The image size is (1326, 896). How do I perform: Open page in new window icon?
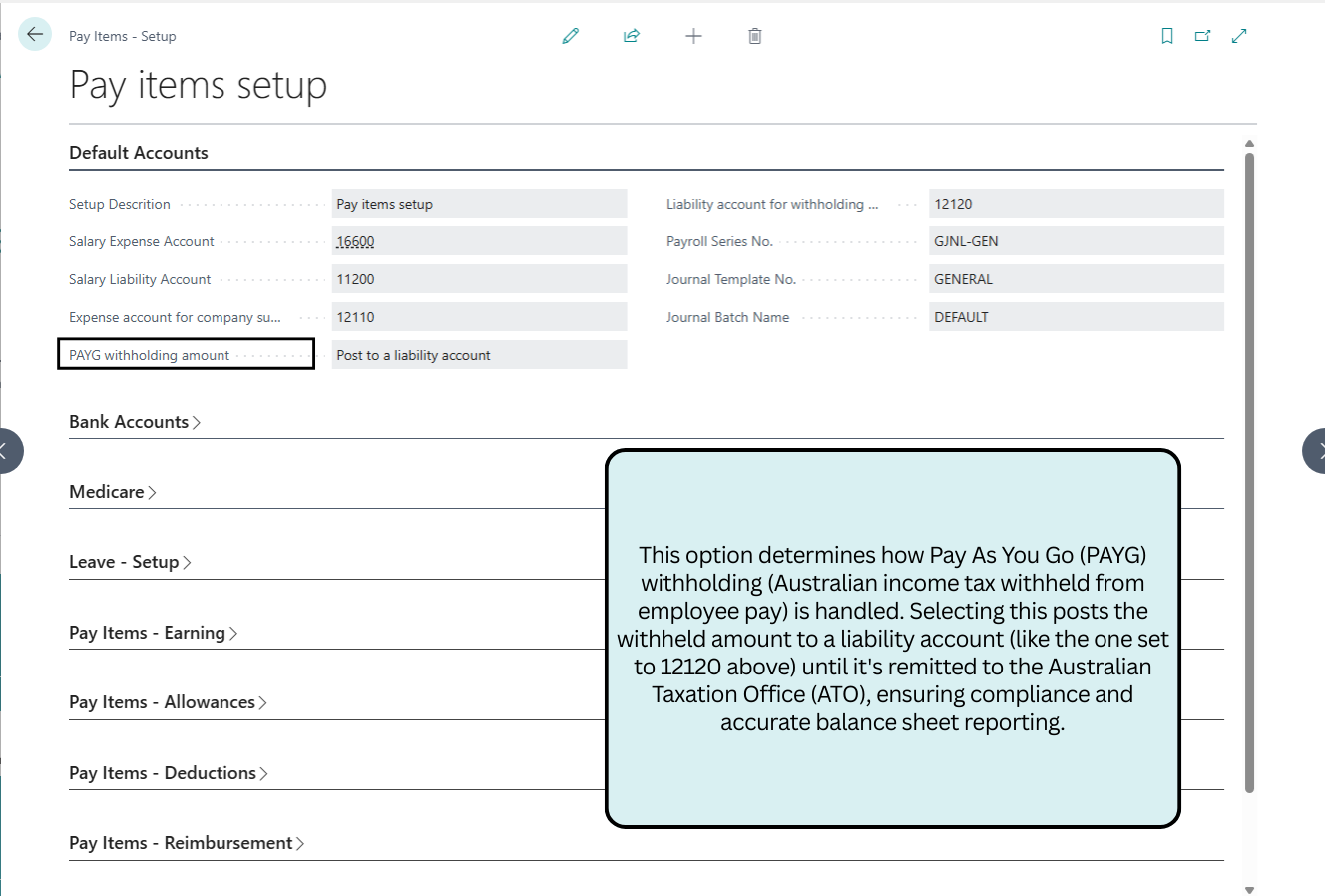(1203, 36)
